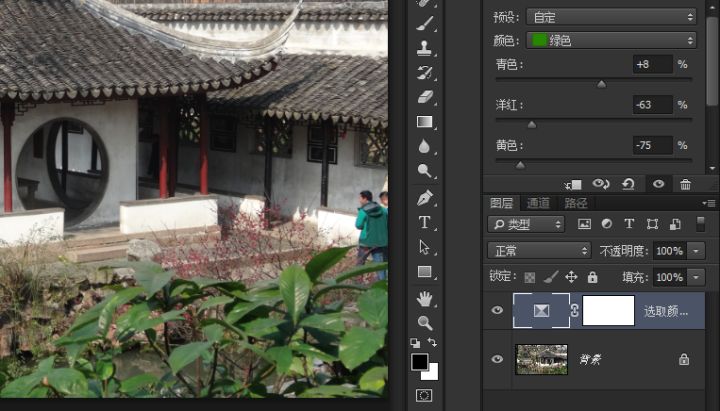Filter layers by shape type
The width and height of the screenshot is (720, 411).
tap(652, 224)
